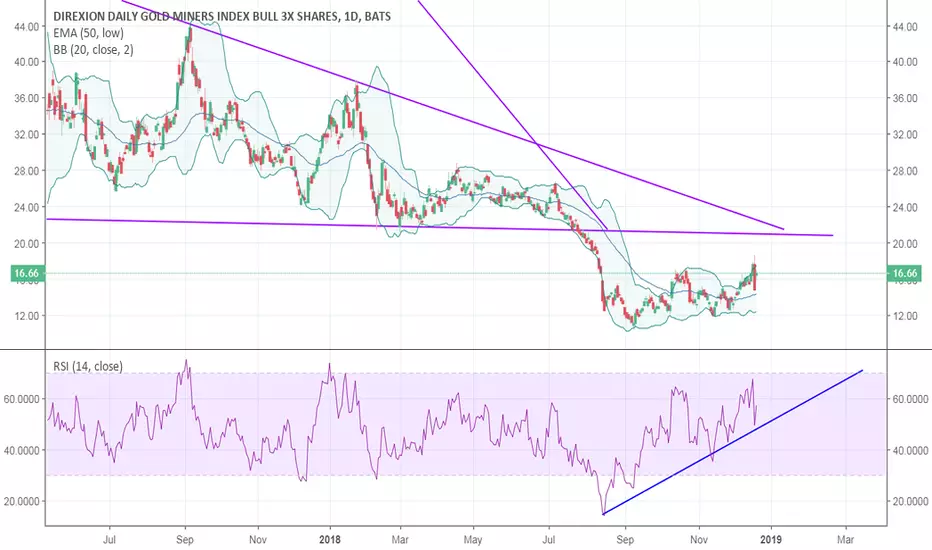
Task: Click the 44.00 label on left price axis
Action: [27, 27]
